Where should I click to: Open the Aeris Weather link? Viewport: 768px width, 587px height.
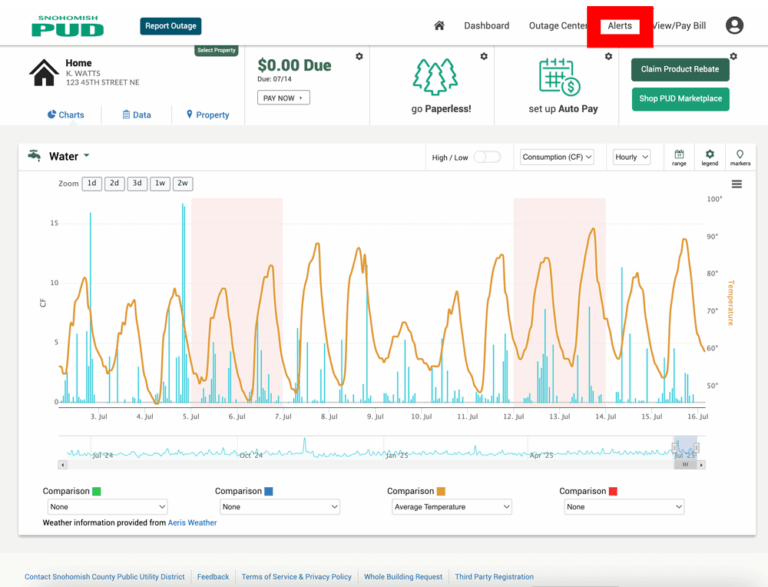click(x=192, y=523)
